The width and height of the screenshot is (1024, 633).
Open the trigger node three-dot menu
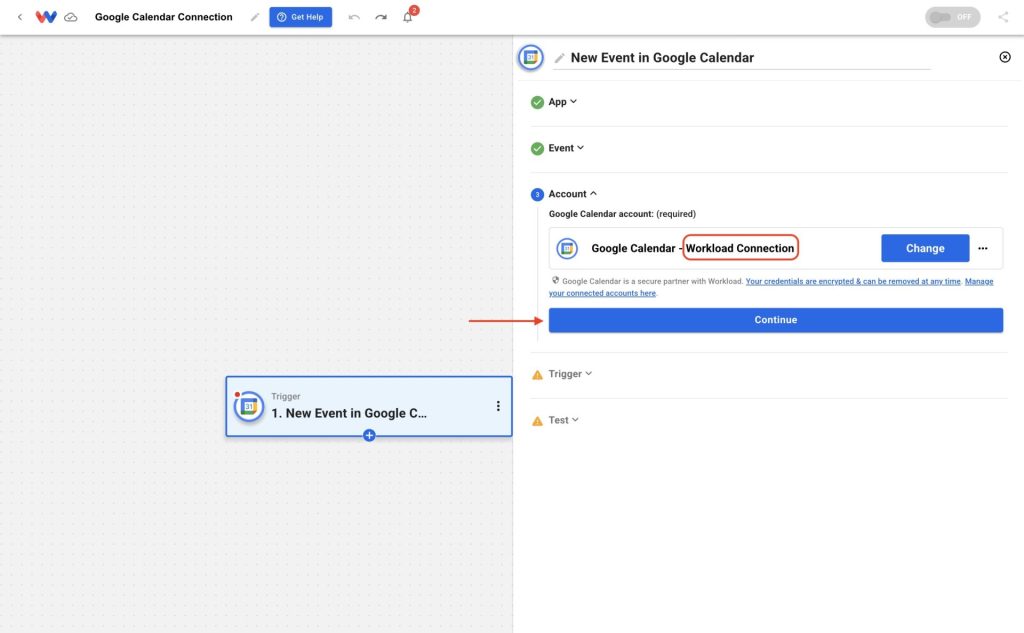(x=498, y=406)
